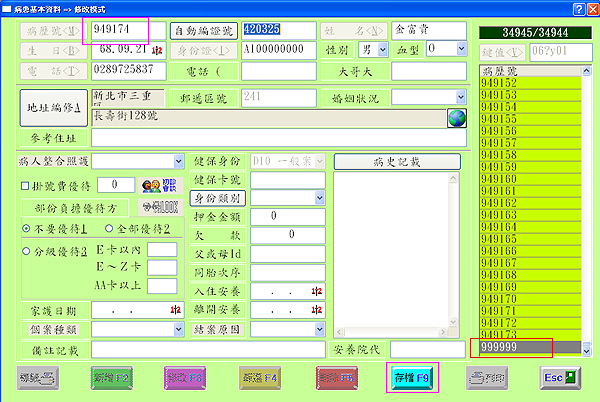This screenshot has width=600, height=402.
Task: Click the Esc exit button
Action: pyautogui.click(x=559, y=376)
